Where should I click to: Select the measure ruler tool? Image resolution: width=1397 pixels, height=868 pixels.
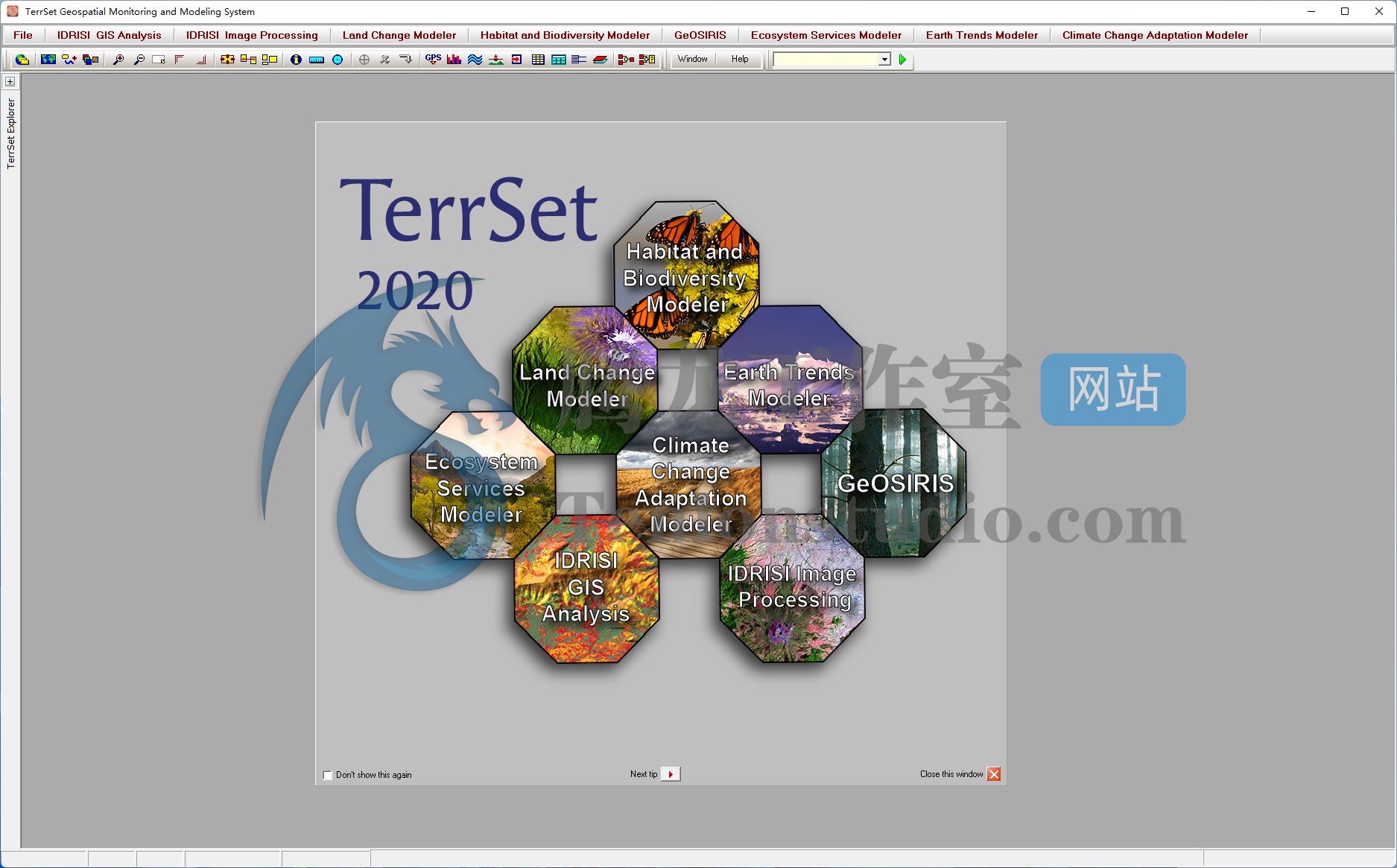317,60
